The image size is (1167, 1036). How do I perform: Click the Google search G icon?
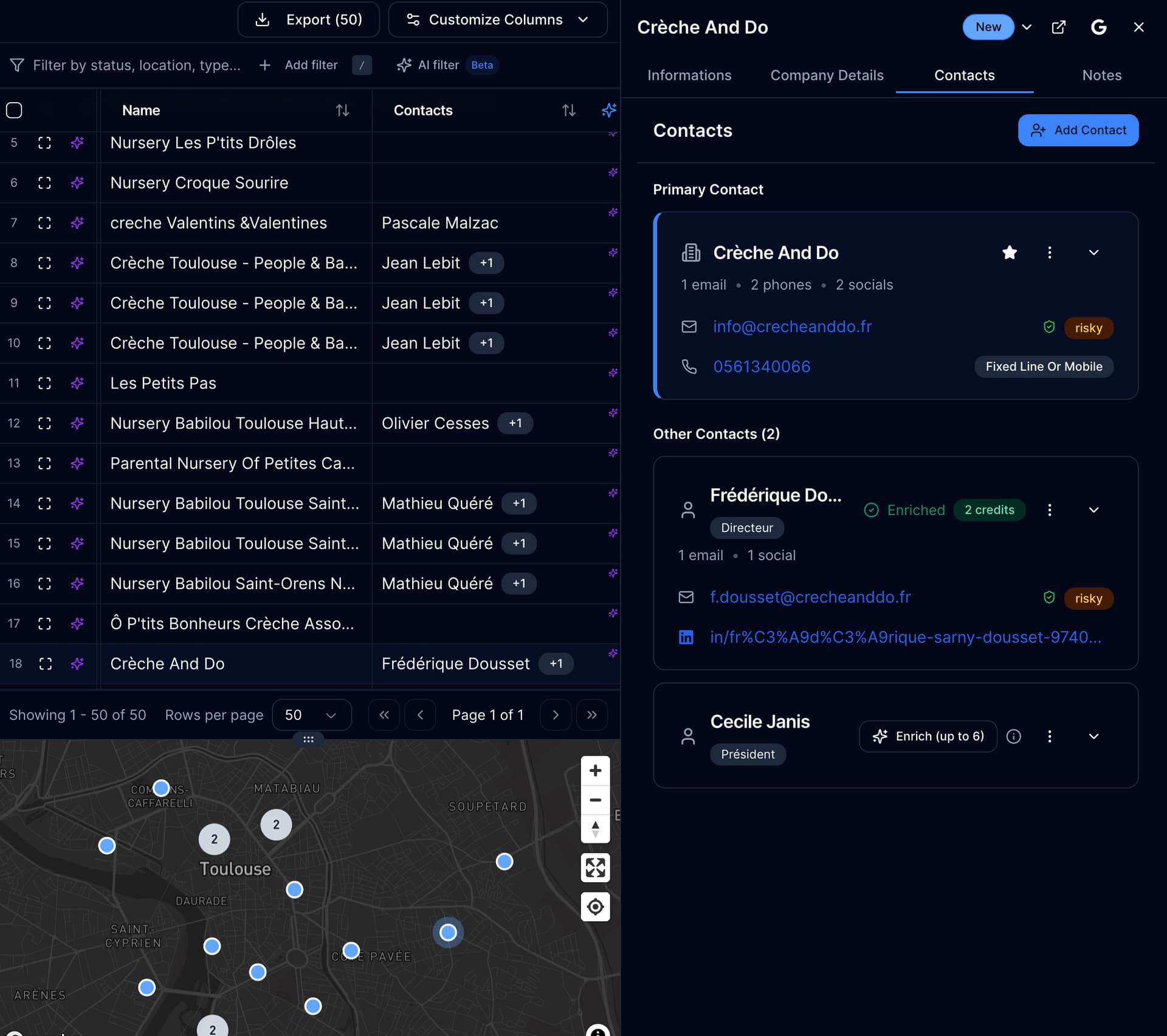1098,27
